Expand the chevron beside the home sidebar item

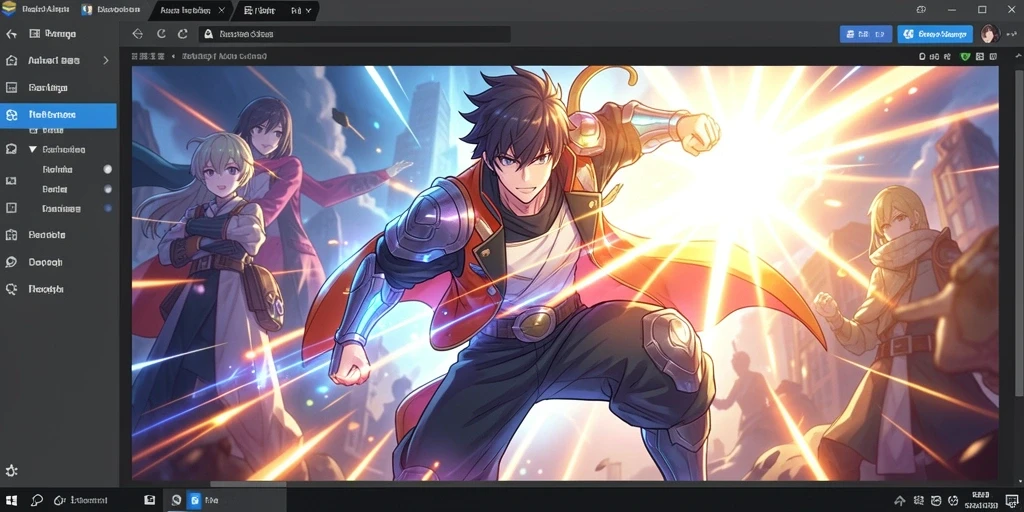106,60
